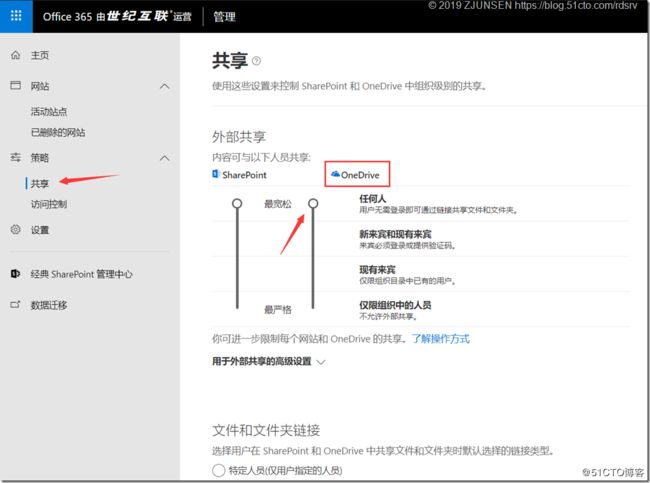This screenshot has height=483, width=650.
Task: Click the home icon next to 主页
Action: pyautogui.click(x=15, y=55)
